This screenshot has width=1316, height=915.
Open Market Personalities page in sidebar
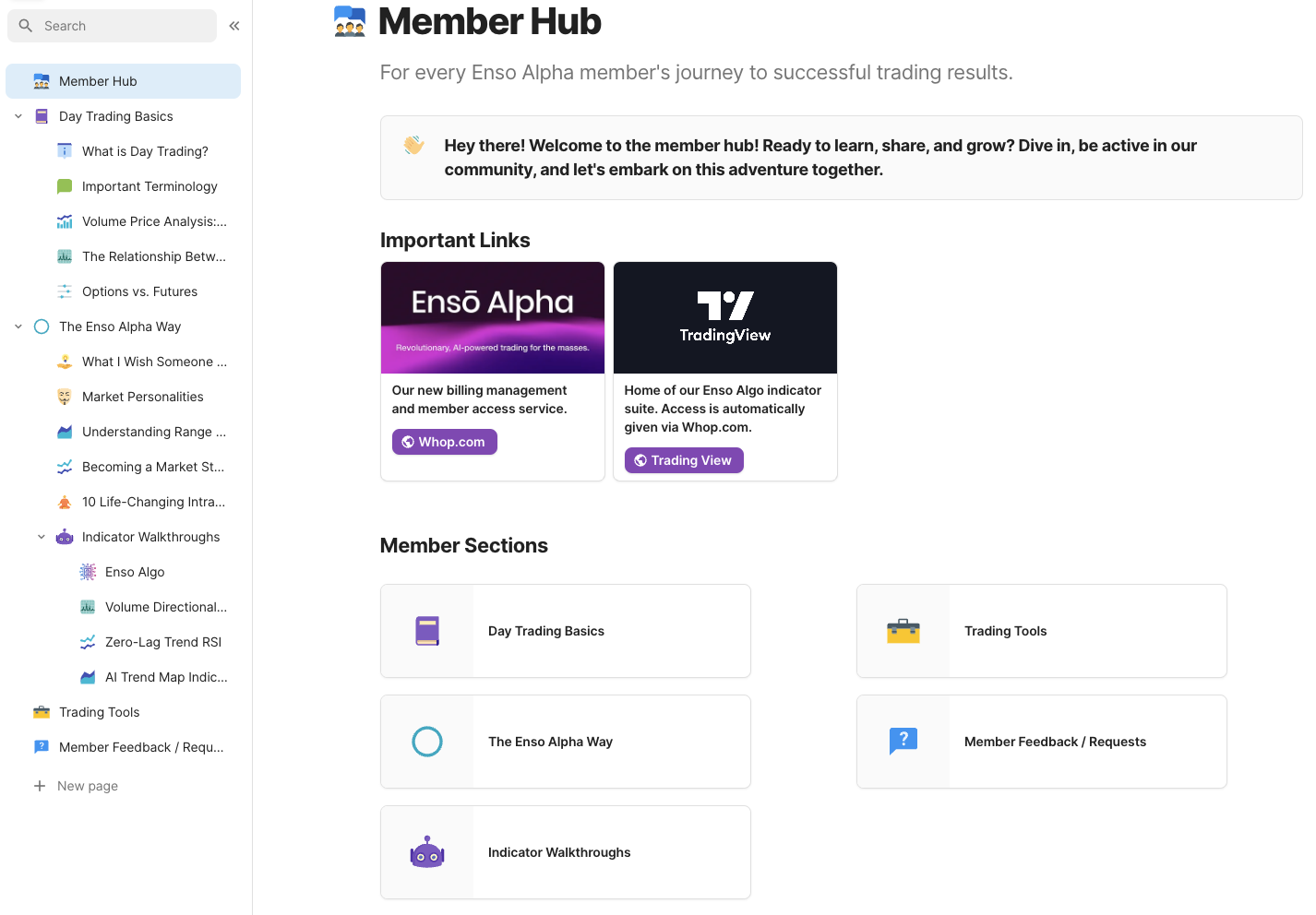[x=143, y=397]
